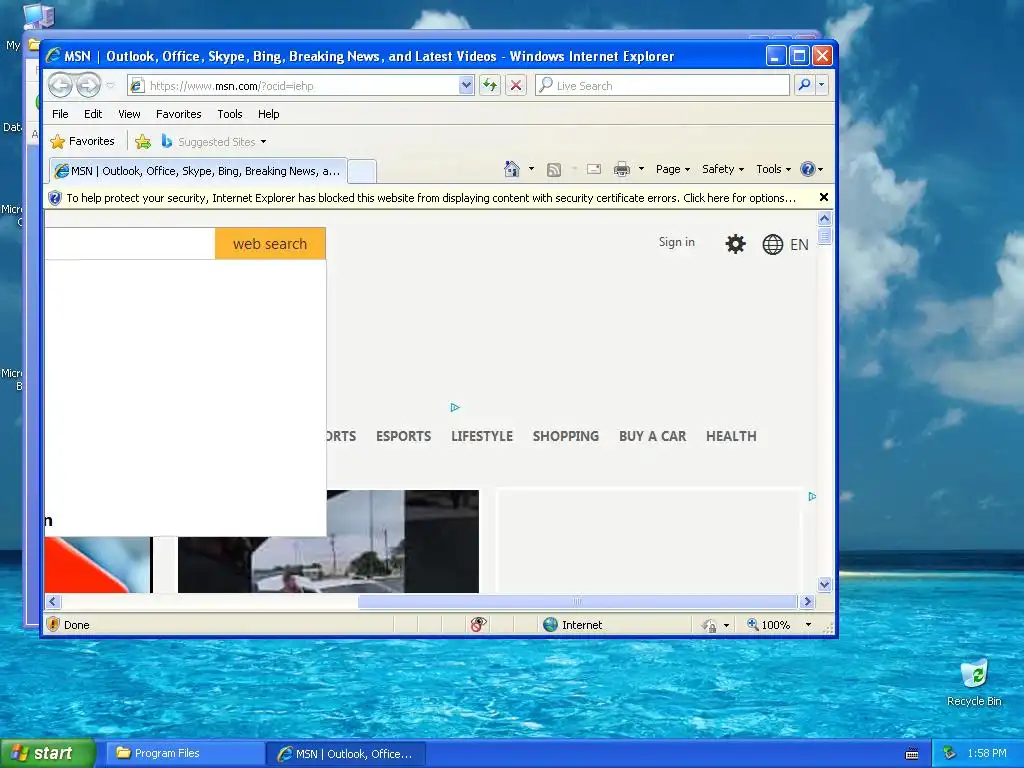Click the Protected Mode lock icon
This screenshot has height=768, width=1024.
click(x=709, y=625)
